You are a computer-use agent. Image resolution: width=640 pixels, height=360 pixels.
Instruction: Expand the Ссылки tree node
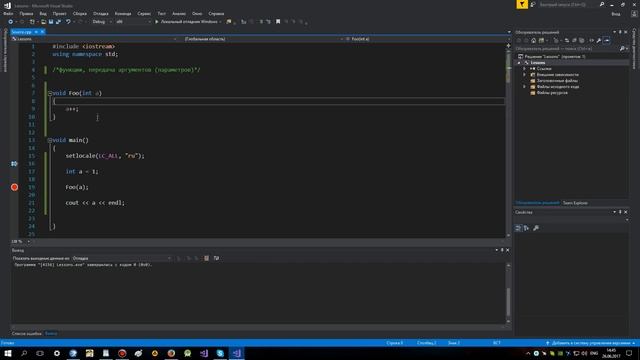tap(524, 69)
